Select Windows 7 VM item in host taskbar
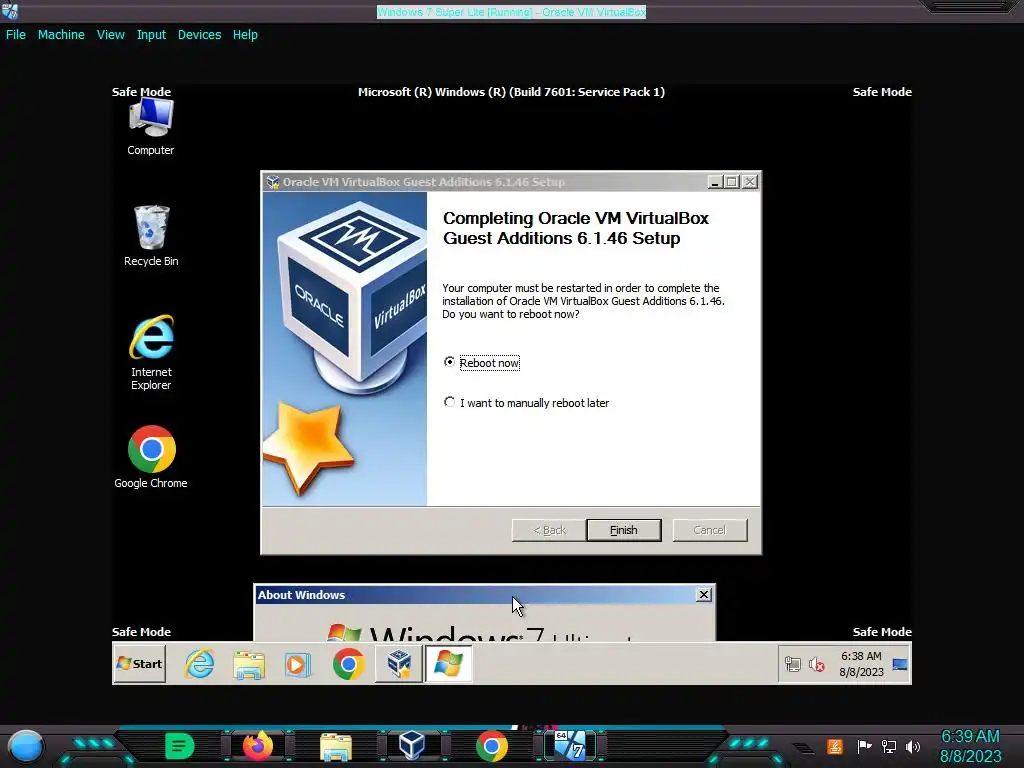The width and height of the screenshot is (1024, 768). (570, 746)
